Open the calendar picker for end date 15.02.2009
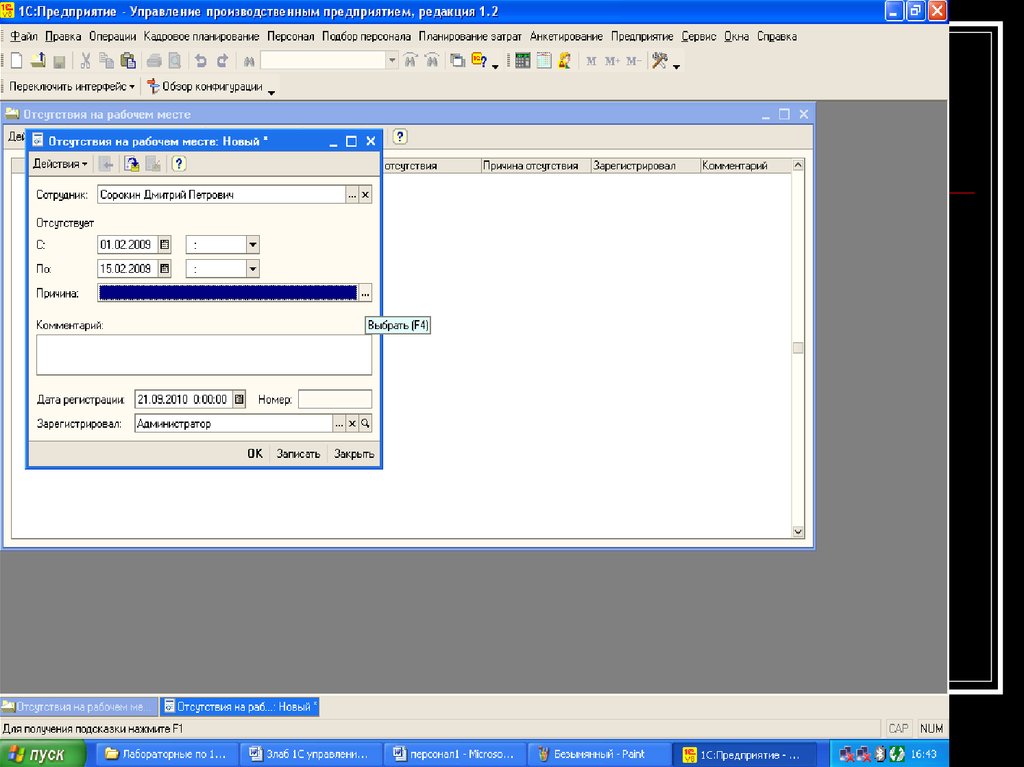Image resolution: width=1024 pixels, height=767 pixels. click(x=165, y=269)
